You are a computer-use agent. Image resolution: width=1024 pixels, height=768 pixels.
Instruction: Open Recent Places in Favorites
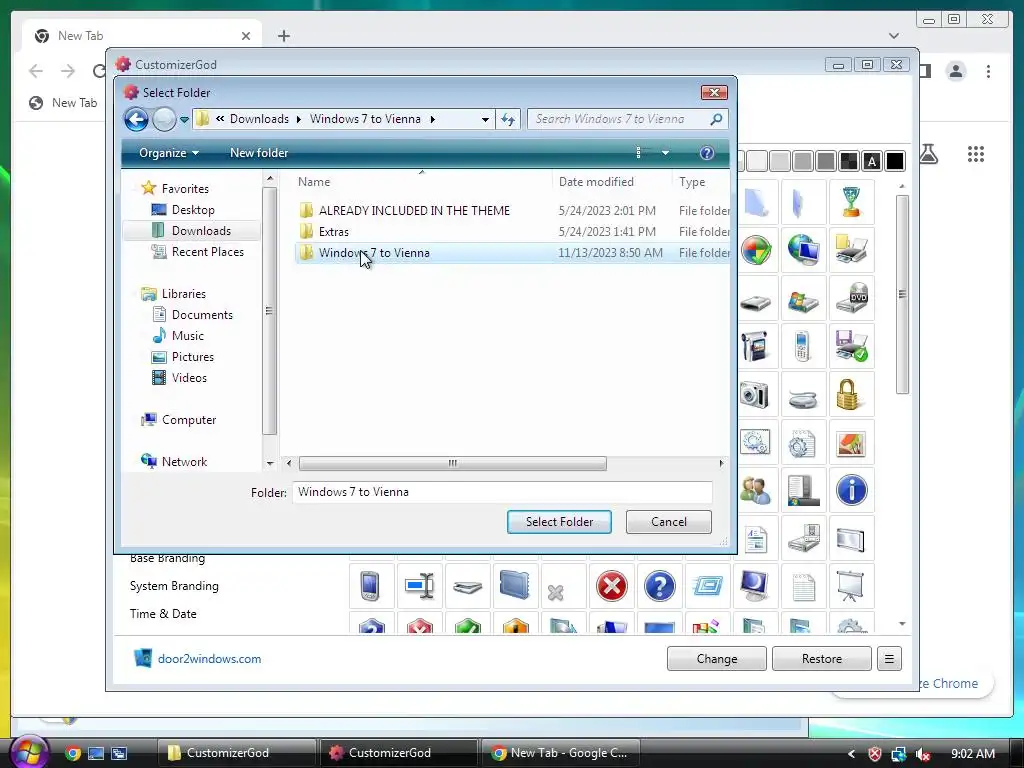207,251
